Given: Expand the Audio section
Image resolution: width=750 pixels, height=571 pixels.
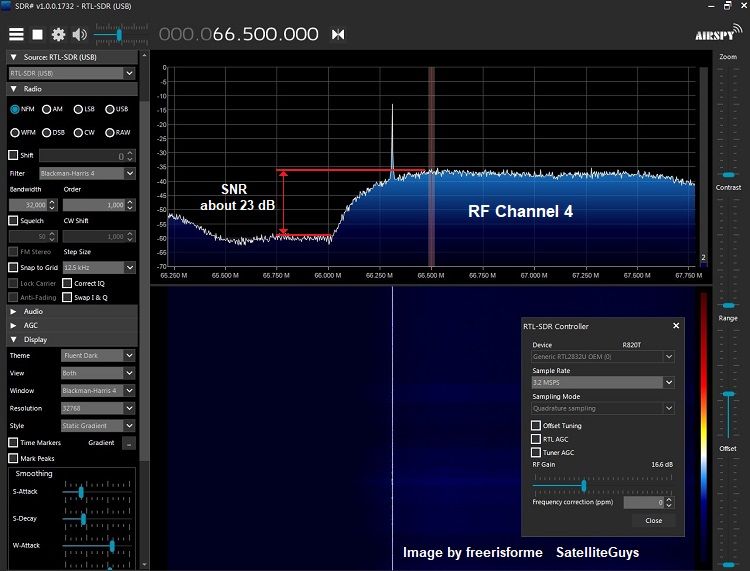Looking at the screenshot, I should tap(34, 311).
